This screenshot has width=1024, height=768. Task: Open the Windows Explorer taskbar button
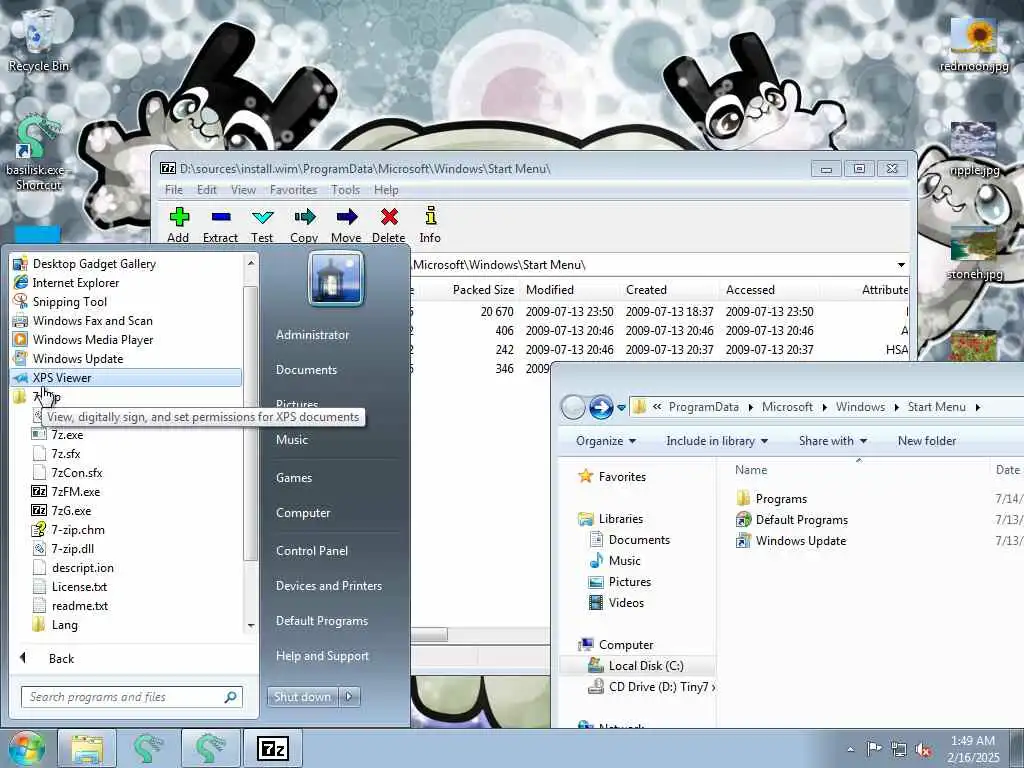click(87, 748)
